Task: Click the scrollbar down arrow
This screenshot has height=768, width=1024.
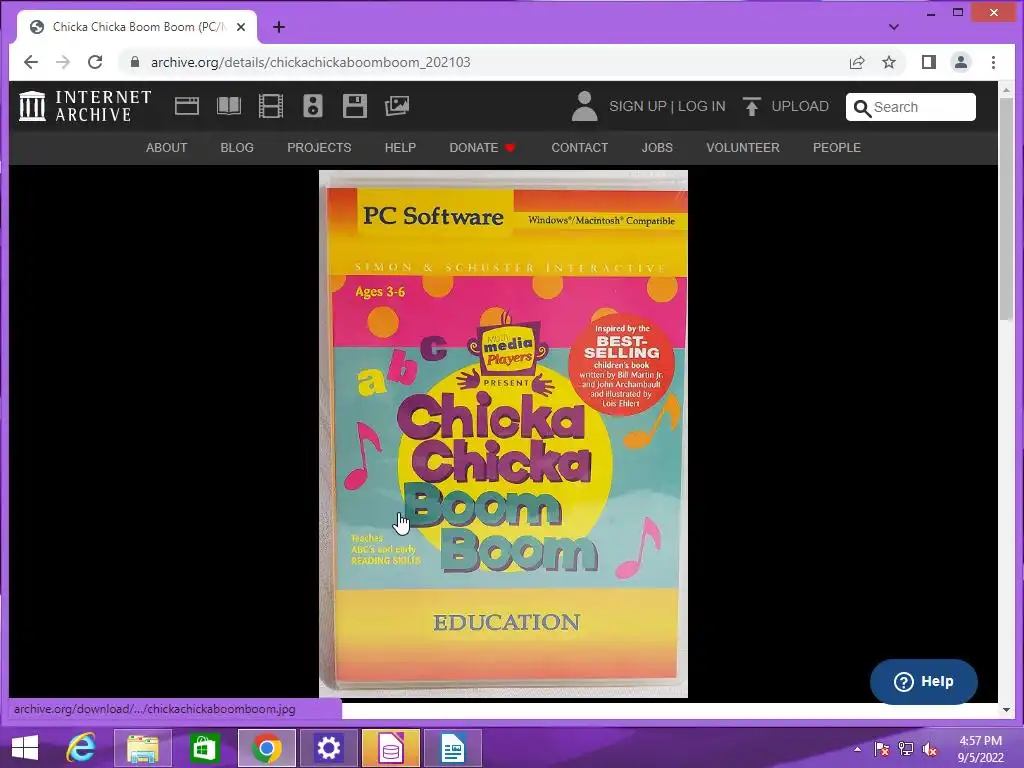Action: click(1006, 709)
